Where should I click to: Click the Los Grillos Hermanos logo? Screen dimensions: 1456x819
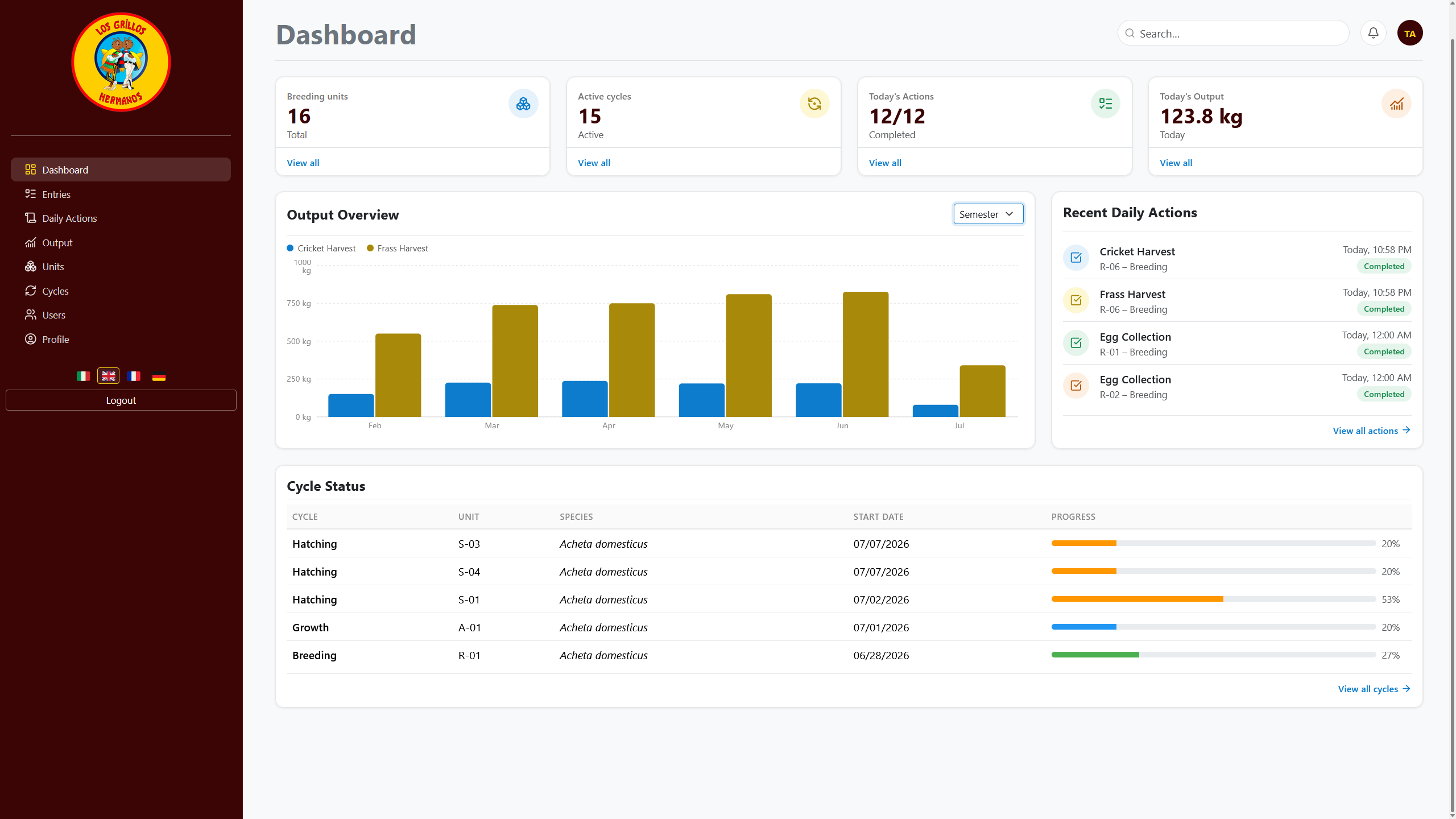[121, 62]
